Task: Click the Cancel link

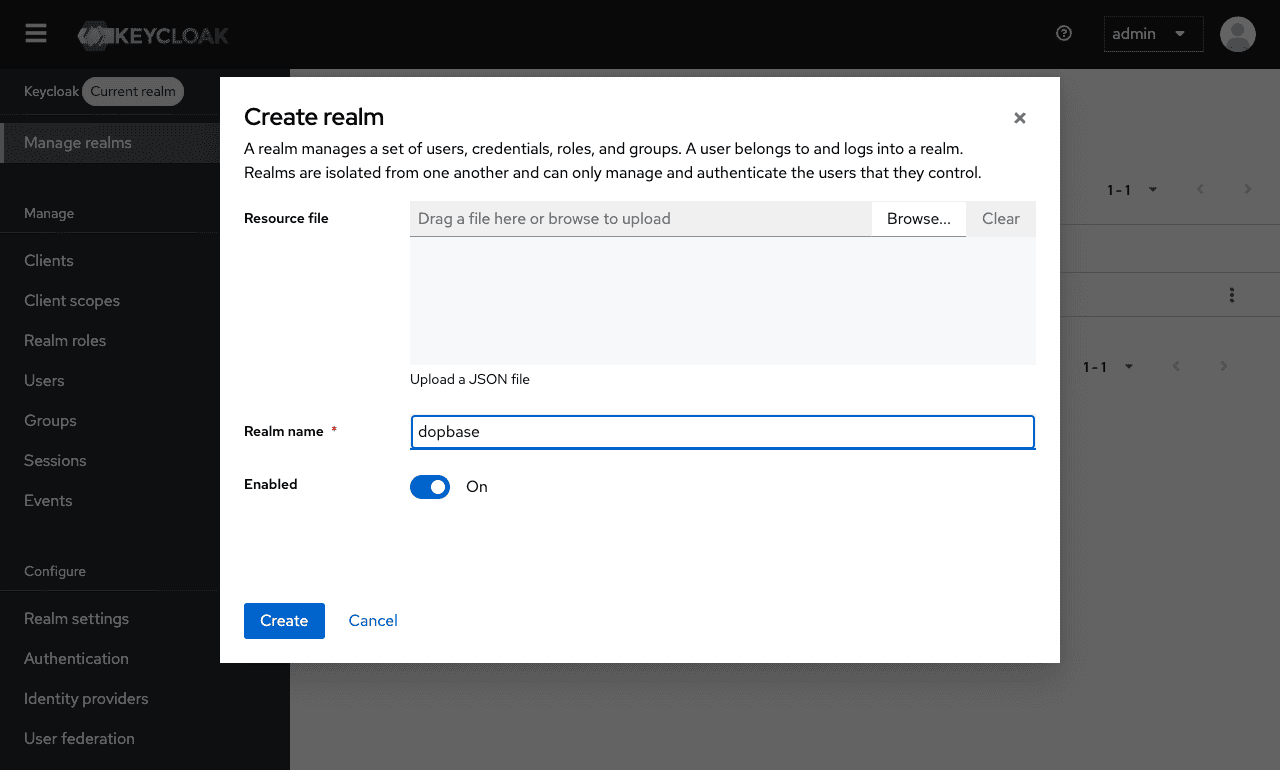Action: (x=373, y=621)
